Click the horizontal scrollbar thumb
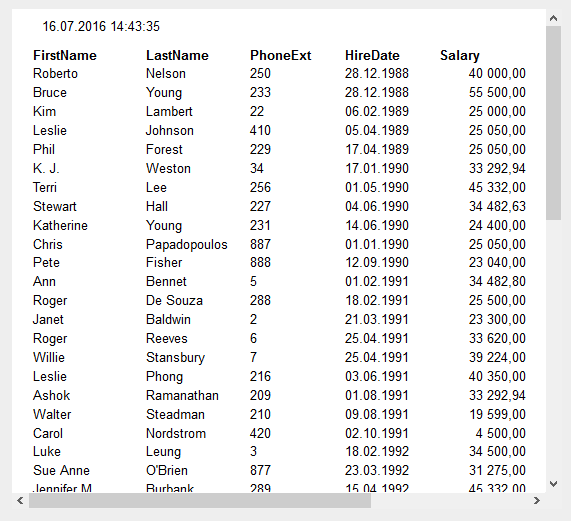The width and height of the screenshot is (571, 521). (x=200, y=501)
